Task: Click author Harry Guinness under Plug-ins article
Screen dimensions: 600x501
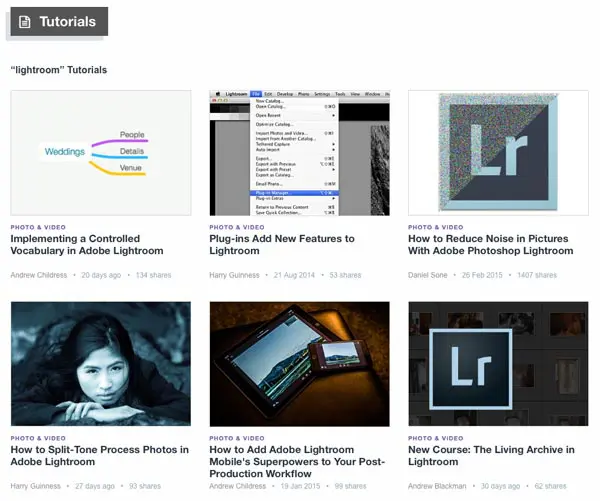Action: pyautogui.click(x=234, y=275)
